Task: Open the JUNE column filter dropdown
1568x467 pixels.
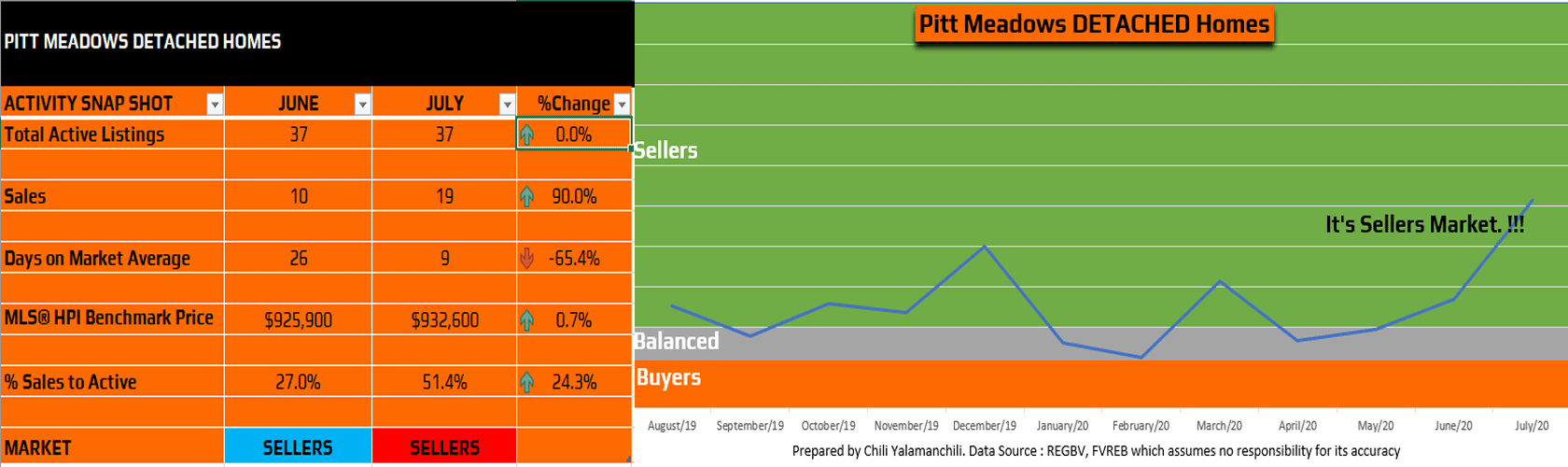Action: 362,104
